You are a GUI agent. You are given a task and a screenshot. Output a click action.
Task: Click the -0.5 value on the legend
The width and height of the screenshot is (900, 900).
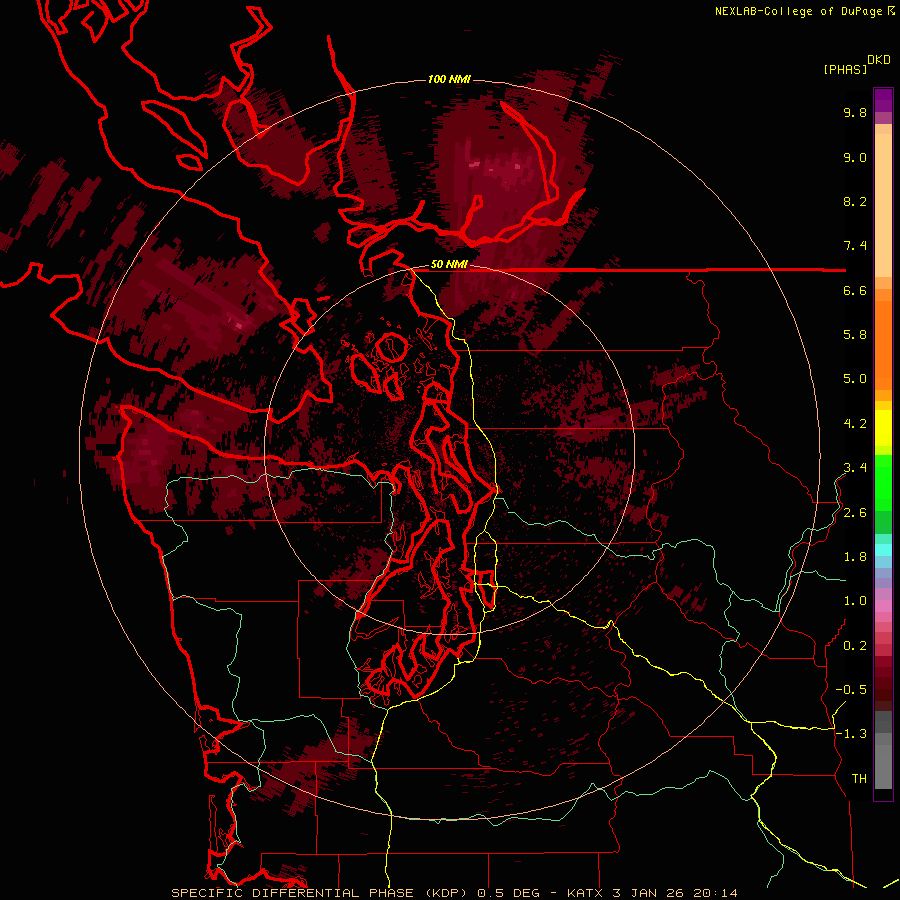click(x=851, y=690)
